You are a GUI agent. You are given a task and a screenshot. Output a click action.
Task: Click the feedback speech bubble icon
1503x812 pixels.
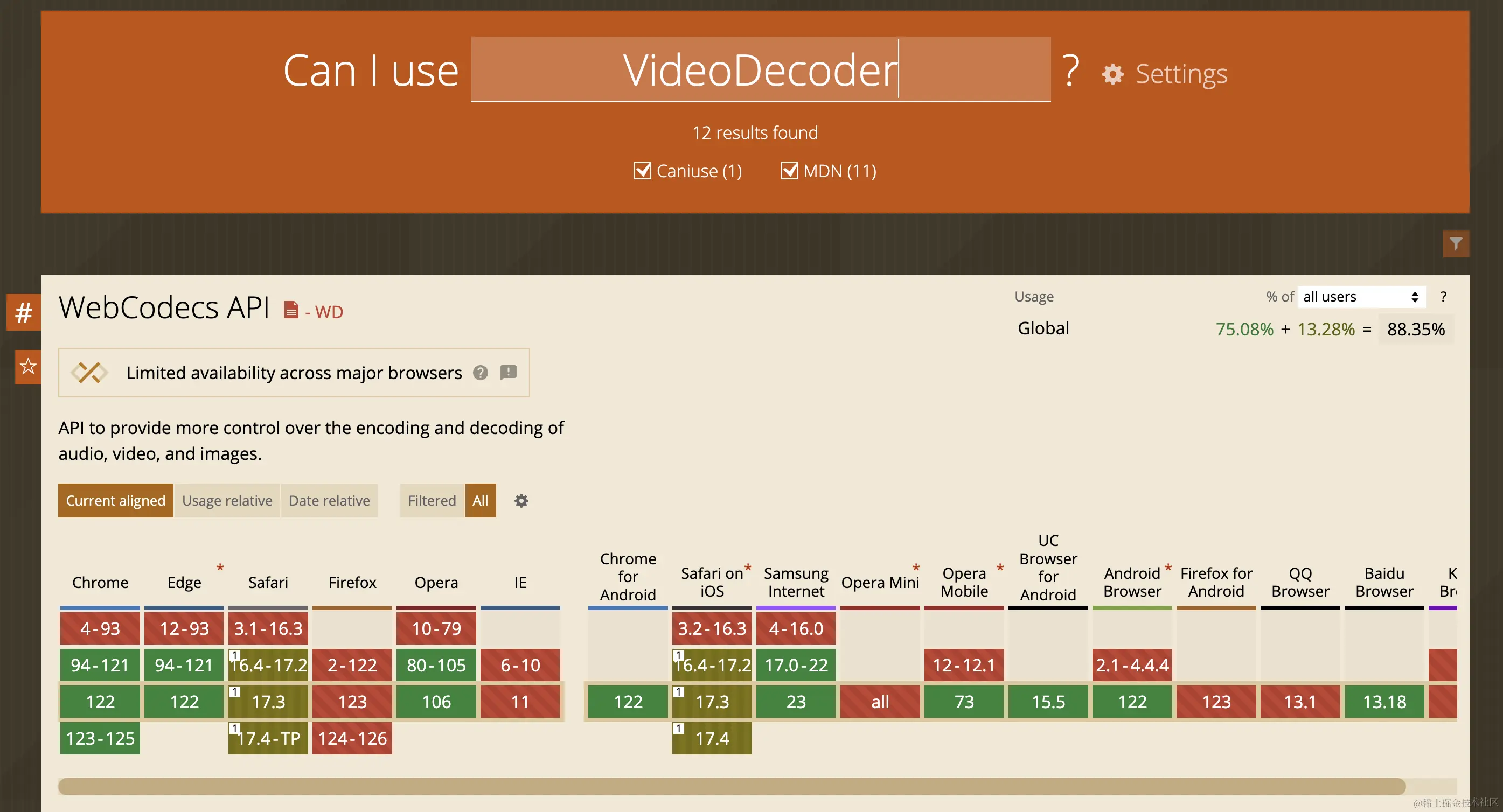point(508,372)
